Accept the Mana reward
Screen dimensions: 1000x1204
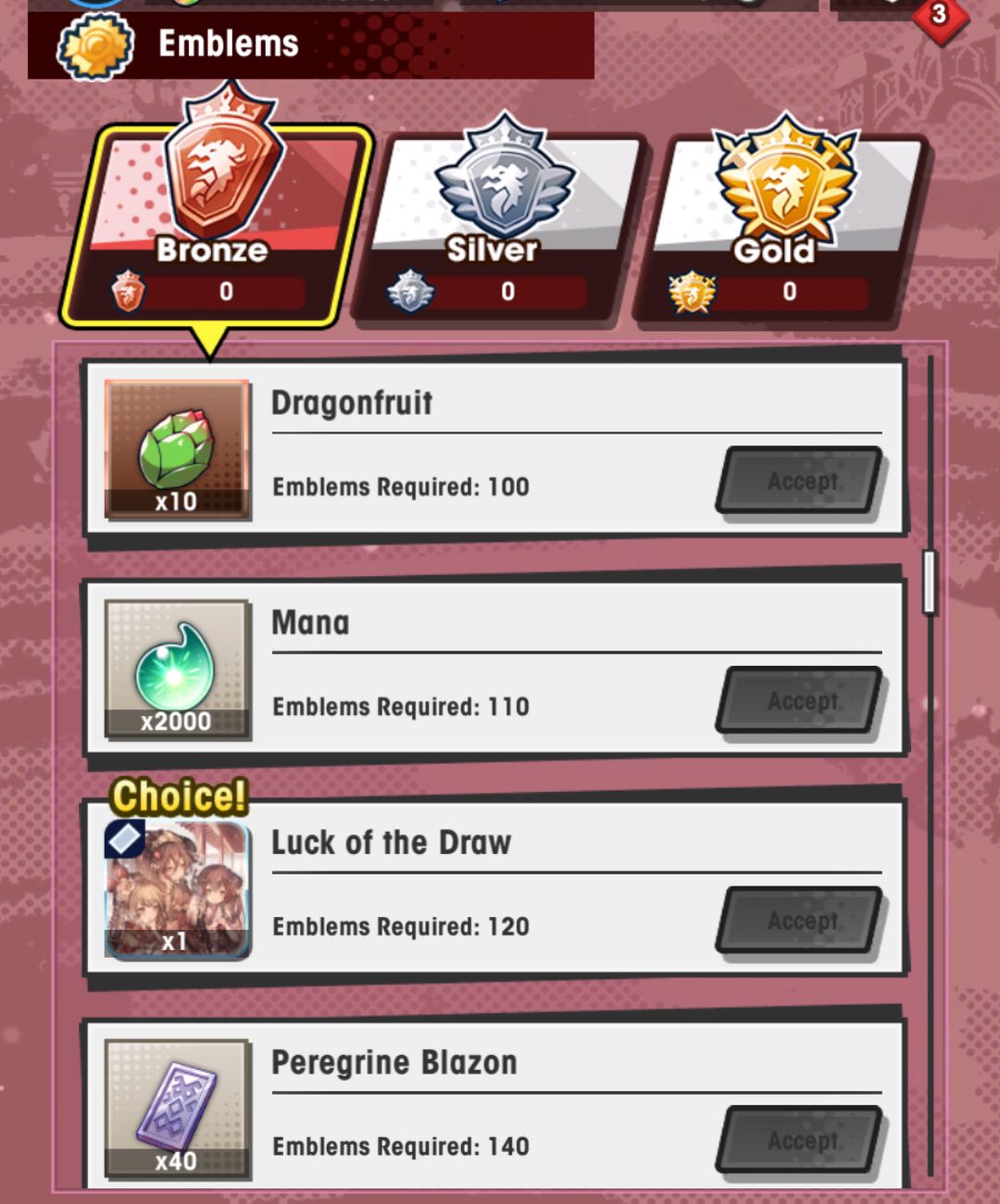[801, 700]
